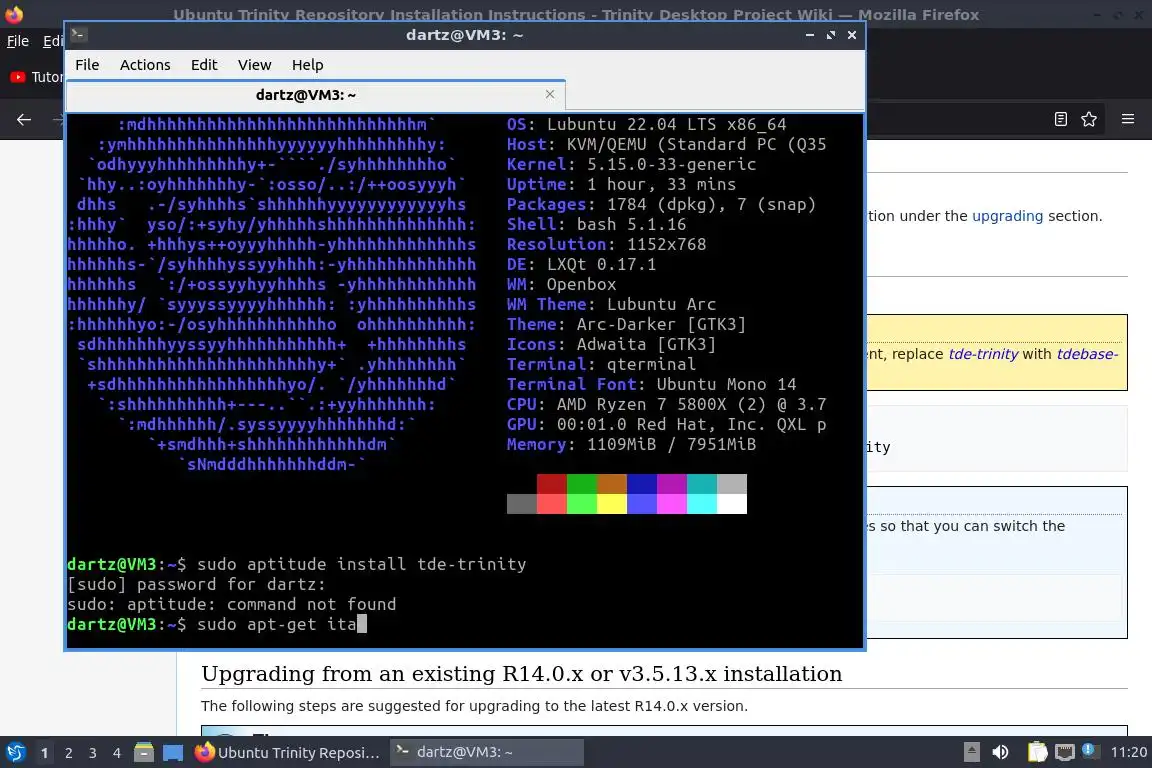
Task: Toggle Firefox reader view icon
Action: pyautogui.click(x=1060, y=119)
